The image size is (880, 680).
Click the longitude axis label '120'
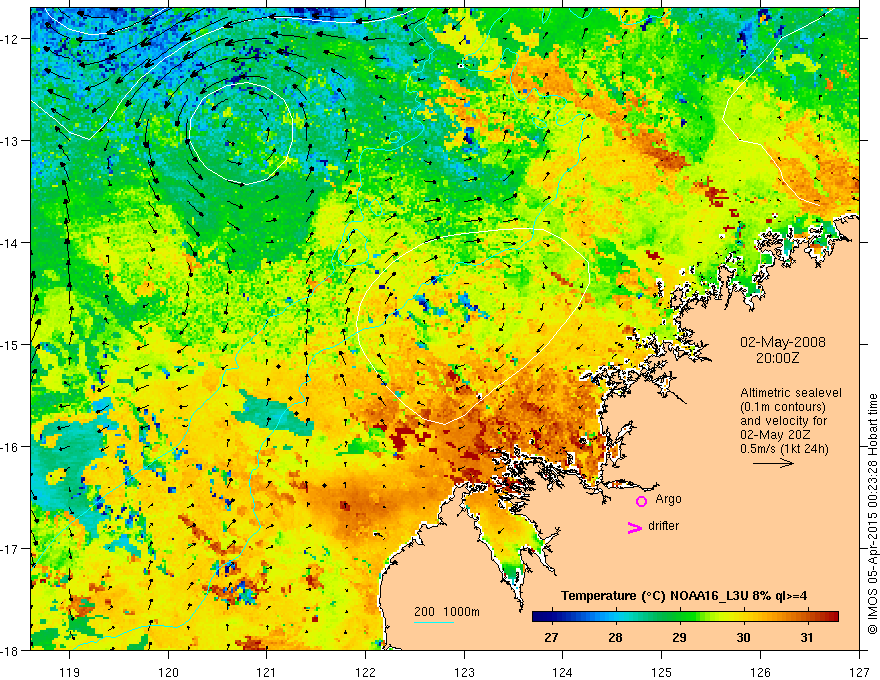168,673
